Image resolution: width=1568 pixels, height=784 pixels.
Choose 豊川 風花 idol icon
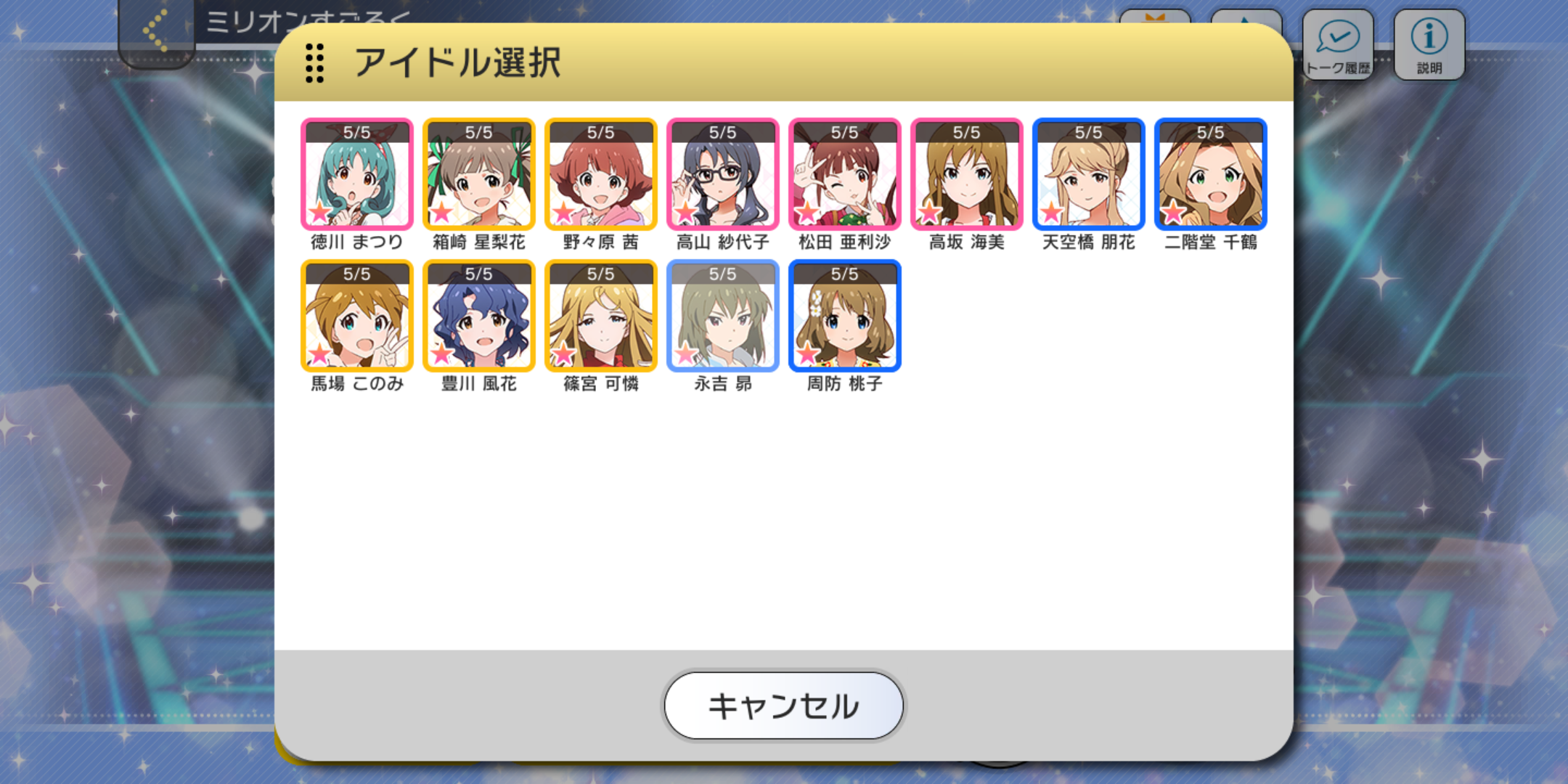click(x=478, y=316)
